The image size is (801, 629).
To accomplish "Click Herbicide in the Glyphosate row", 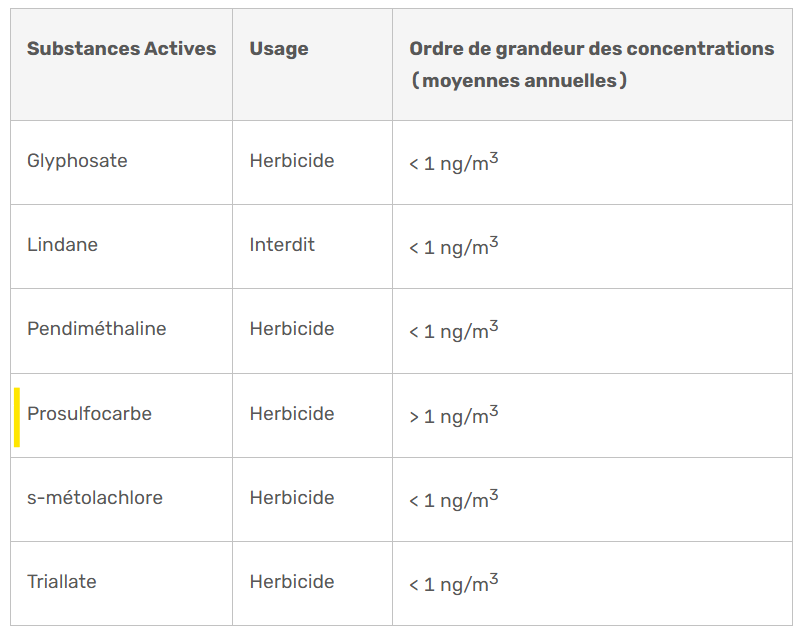I will (x=292, y=161).
